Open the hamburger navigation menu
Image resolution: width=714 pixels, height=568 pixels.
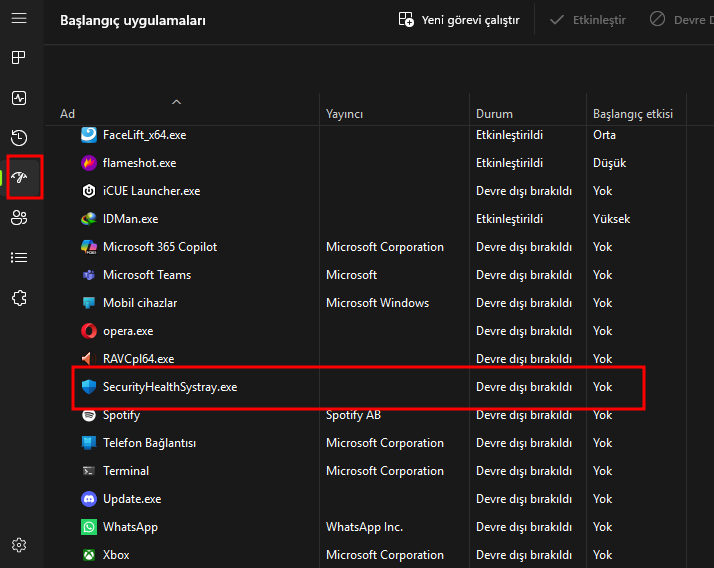point(19,18)
